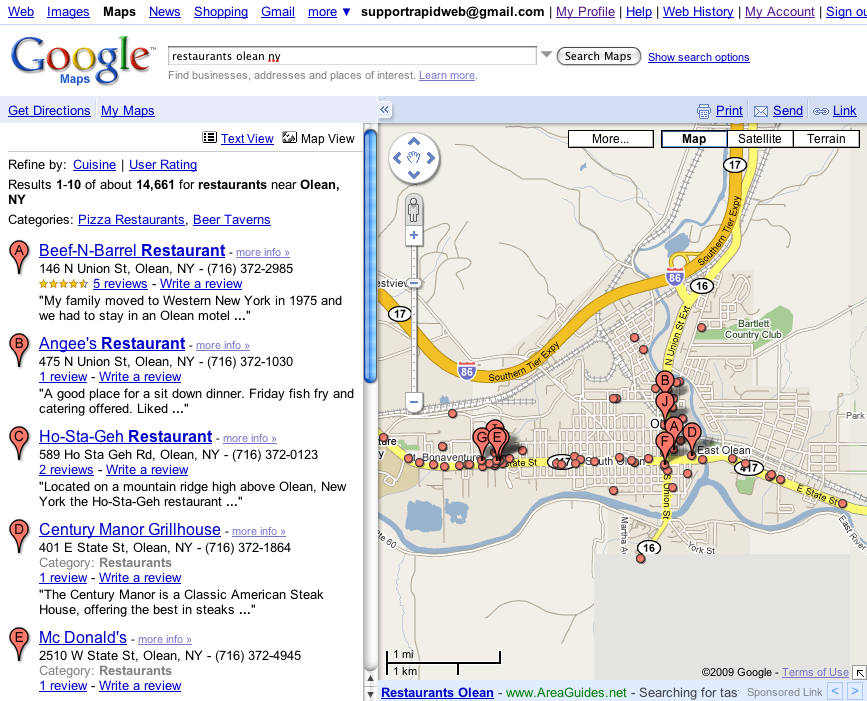Viewport: 867px width, 701px height.
Task: Open the Ho-Sta-Geh Restaurant listing
Action: coord(126,436)
